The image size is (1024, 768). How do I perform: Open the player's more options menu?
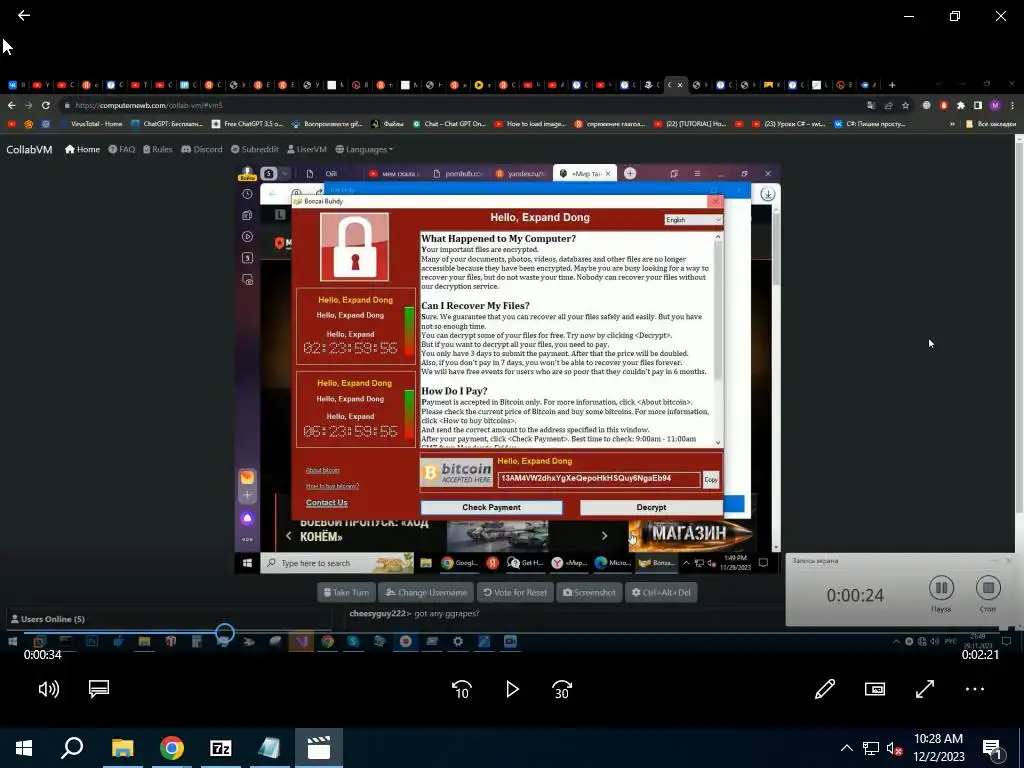(x=975, y=689)
